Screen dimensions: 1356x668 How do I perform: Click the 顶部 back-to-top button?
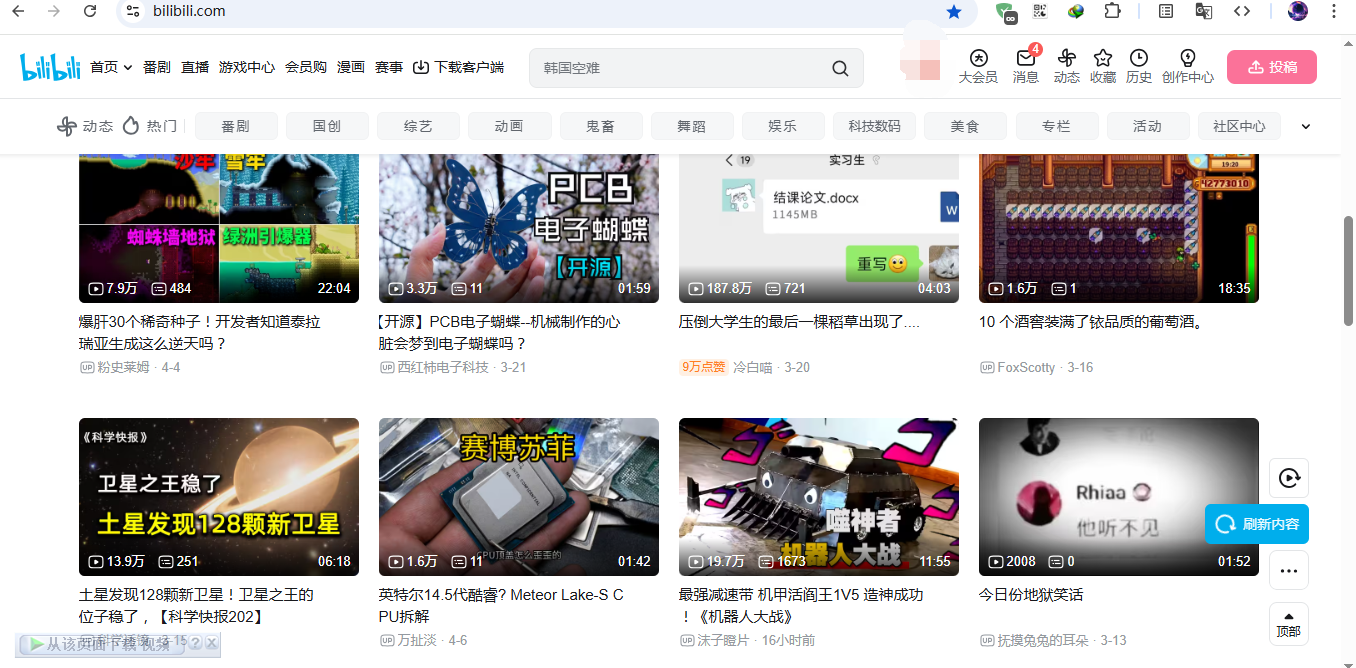(1288, 624)
